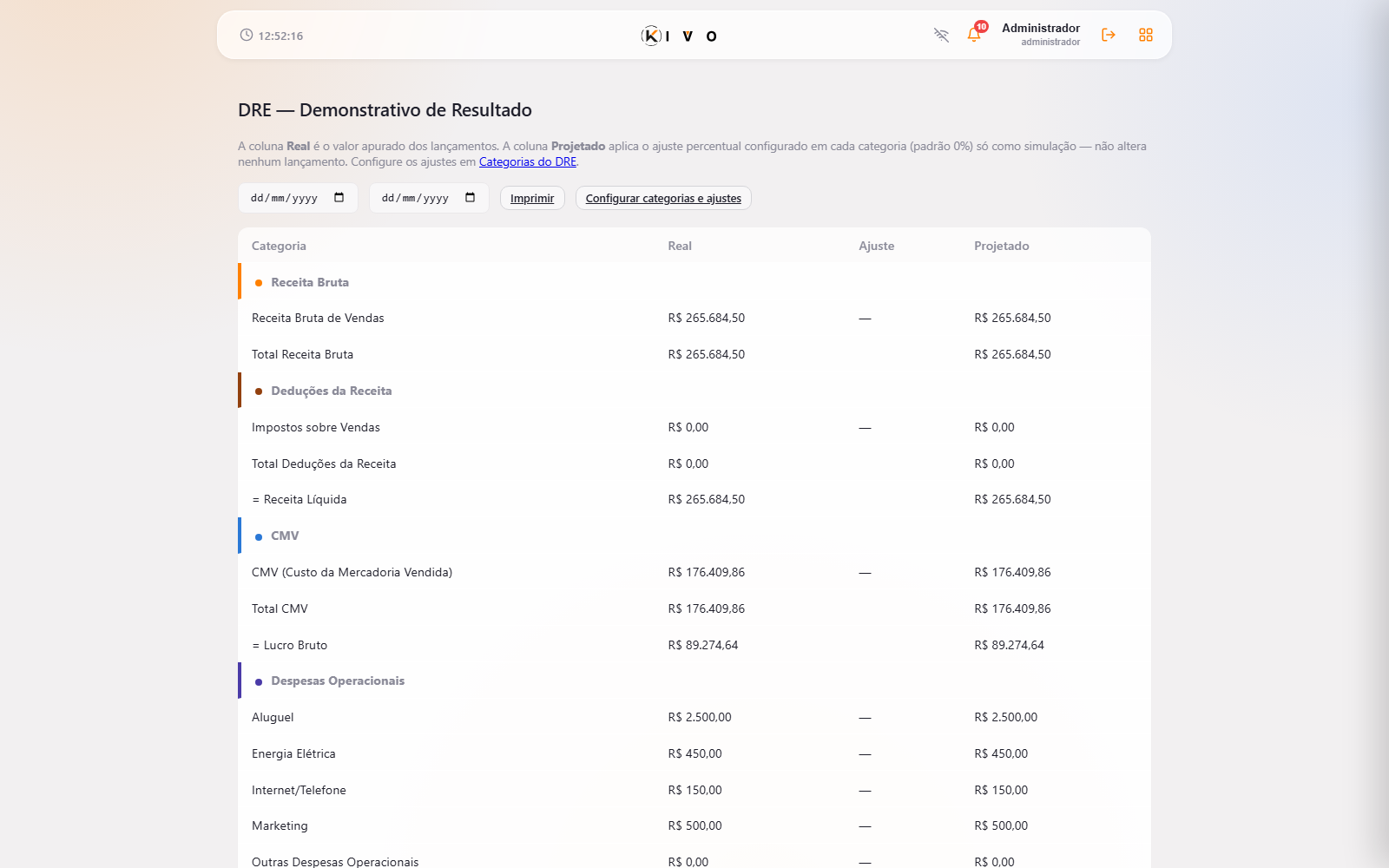The height and width of the screenshot is (868, 1389).
Task: Click the logout arrow icon
Action: click(x=1109, y=35)
